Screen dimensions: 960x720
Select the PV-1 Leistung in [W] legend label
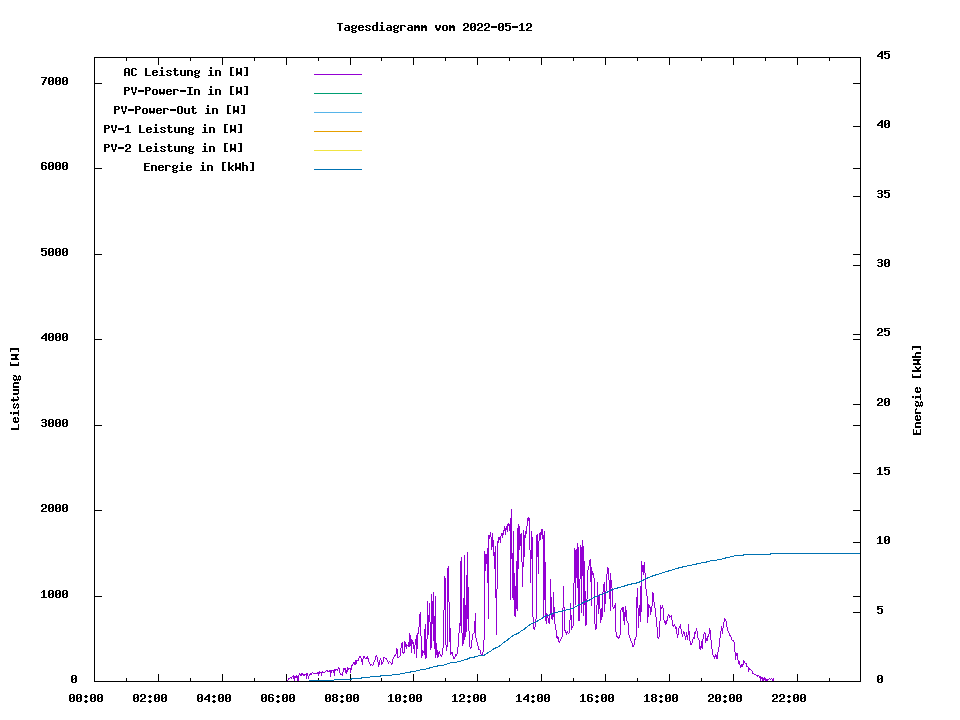pyautogui.click(x=173, y=129)
